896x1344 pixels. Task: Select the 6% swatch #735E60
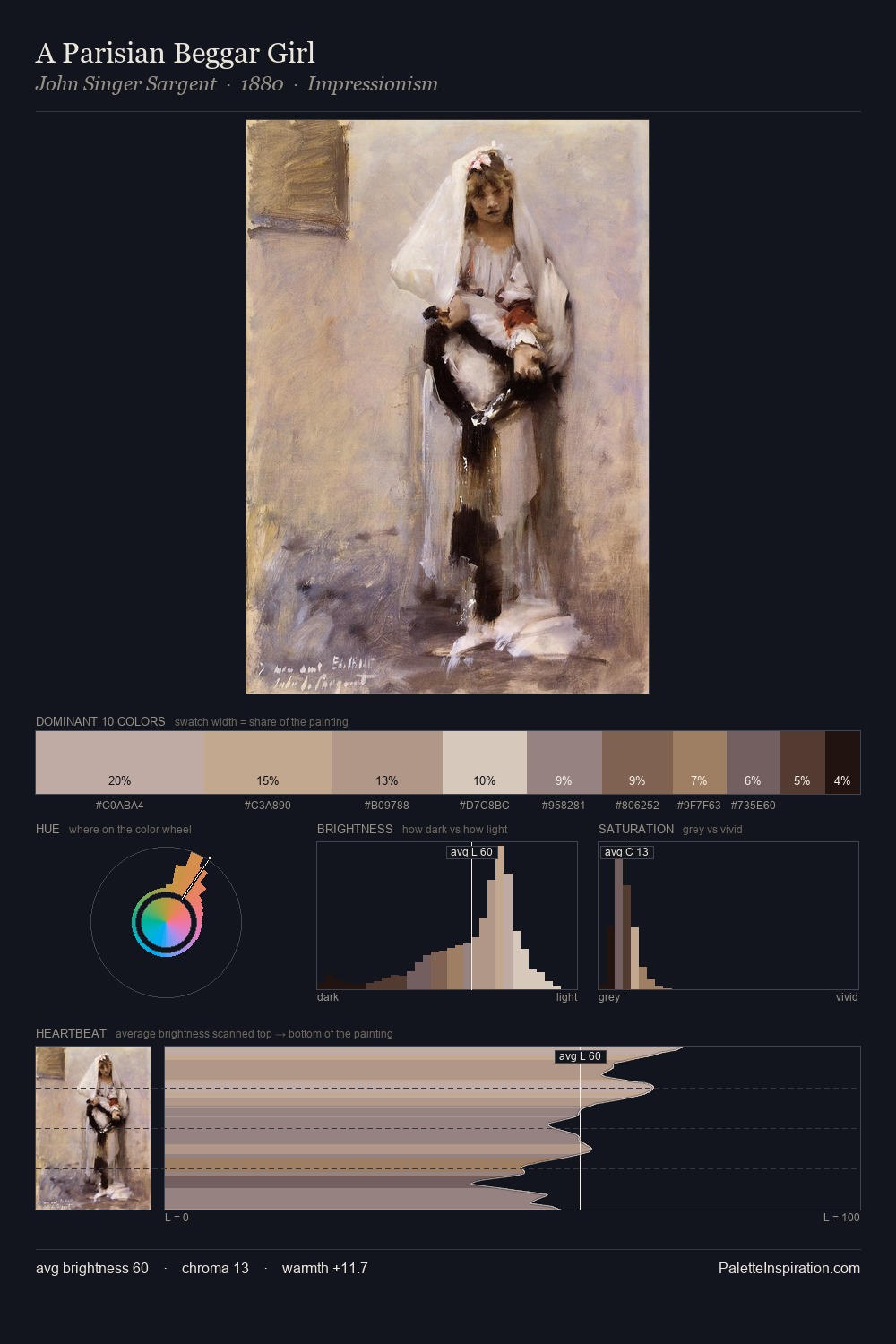click(754, 762)
